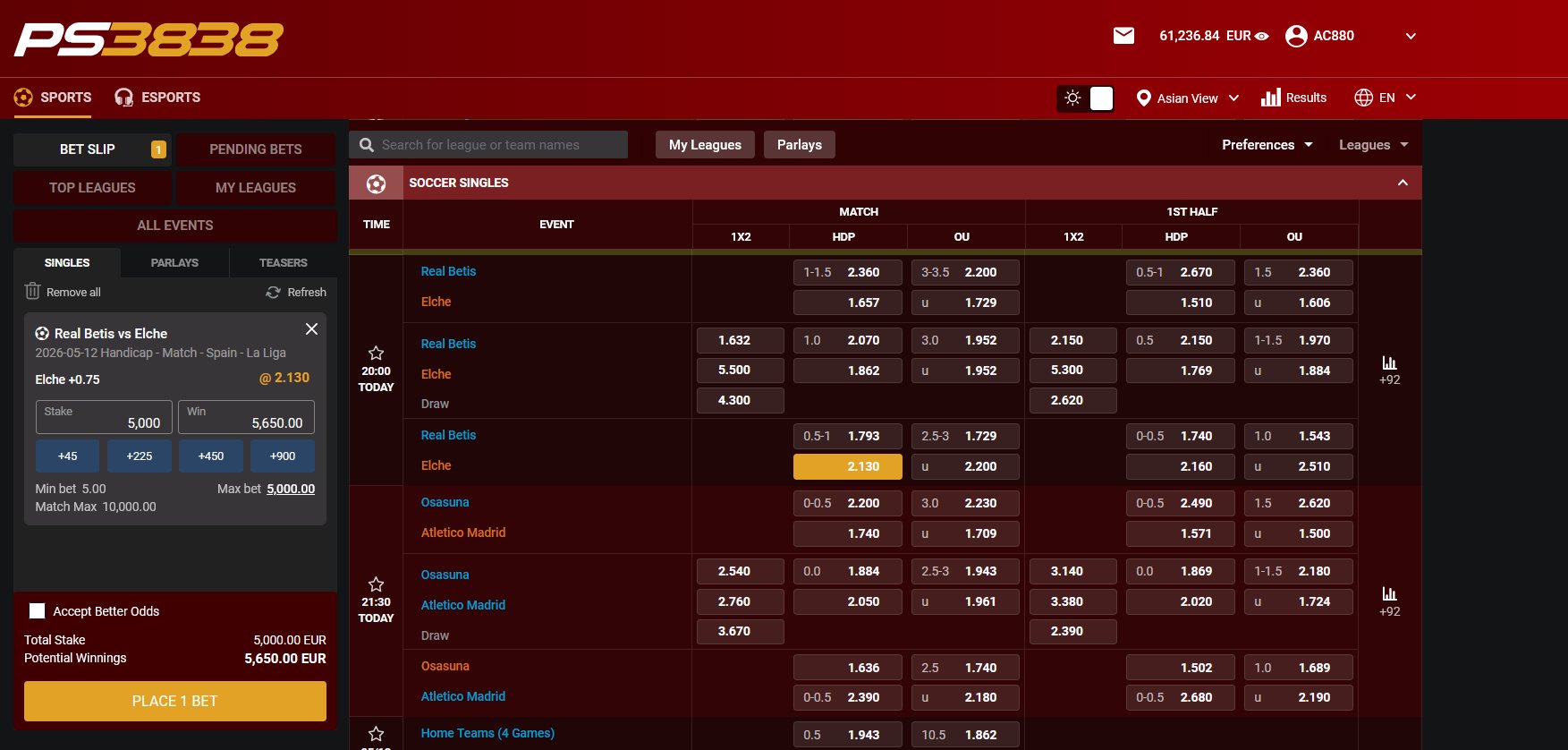This screenshot has width=1568, height=750.
Task: Click the globe icon by EN
Action: [x=1363, y=98]
